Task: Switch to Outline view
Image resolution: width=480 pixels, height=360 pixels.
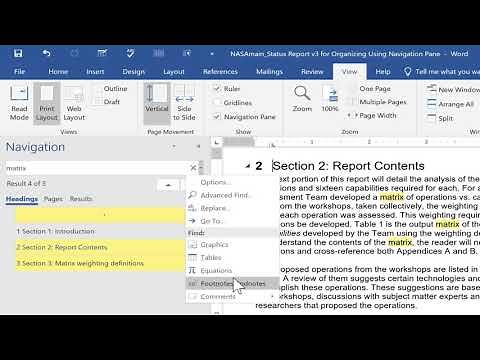Action: [111, 89]
